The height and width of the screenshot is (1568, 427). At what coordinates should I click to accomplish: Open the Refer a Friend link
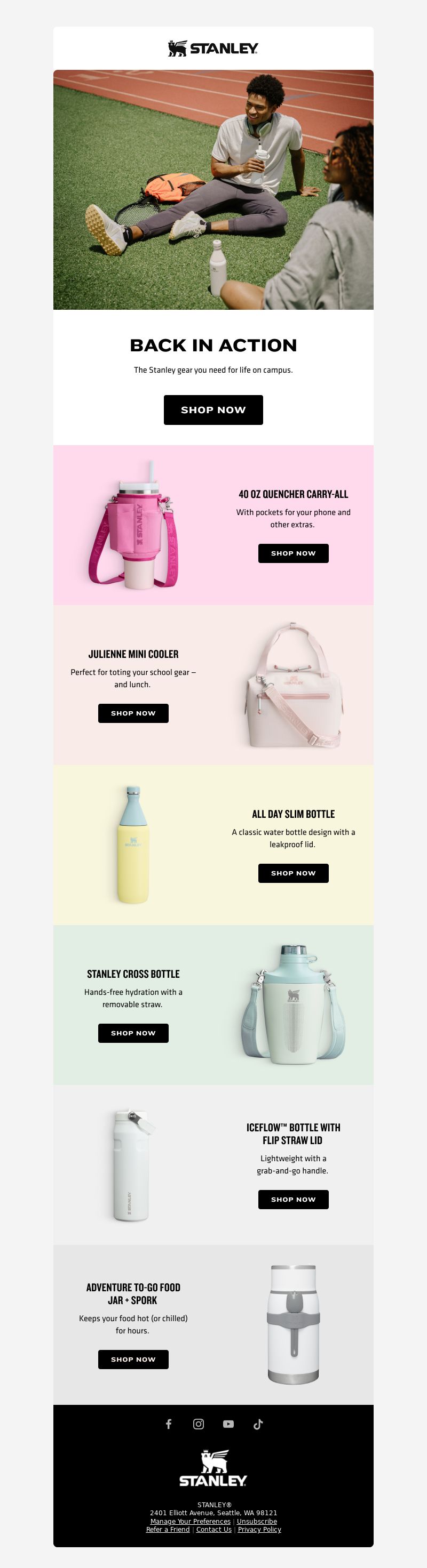168,1529
